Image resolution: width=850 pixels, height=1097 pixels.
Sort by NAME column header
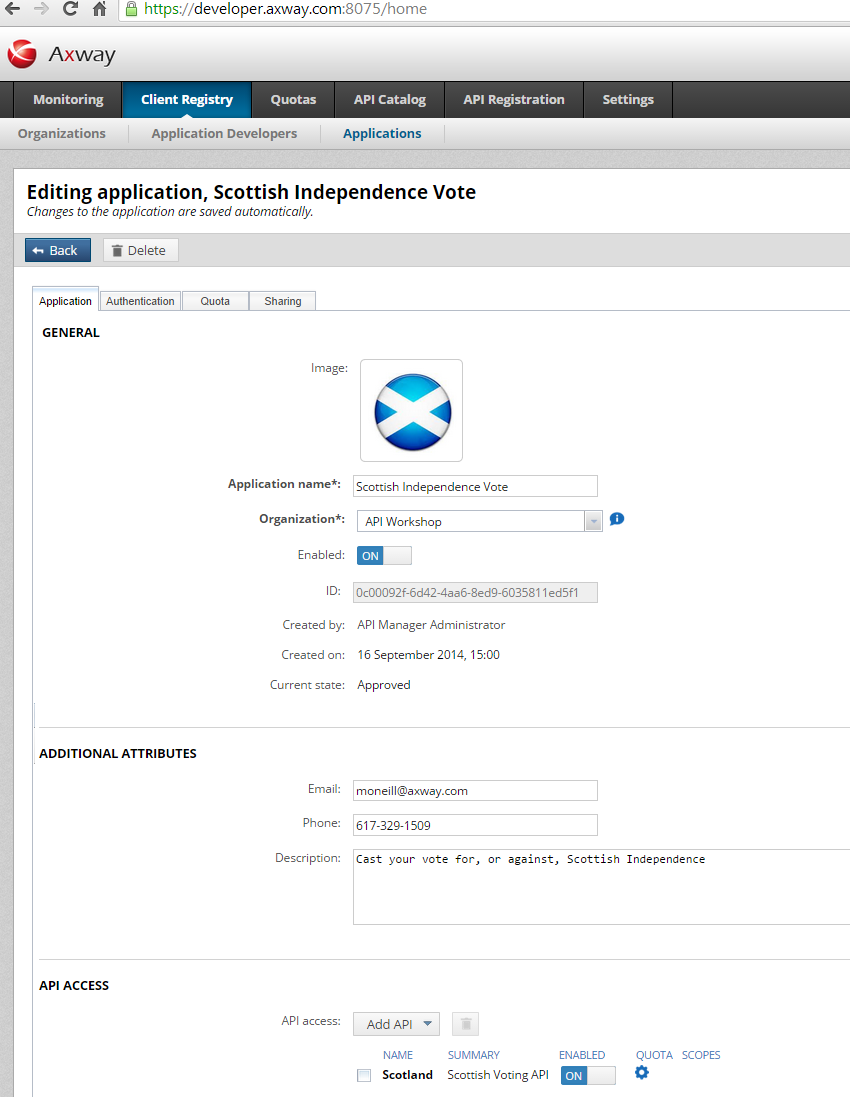click(x=397, y=1055)
